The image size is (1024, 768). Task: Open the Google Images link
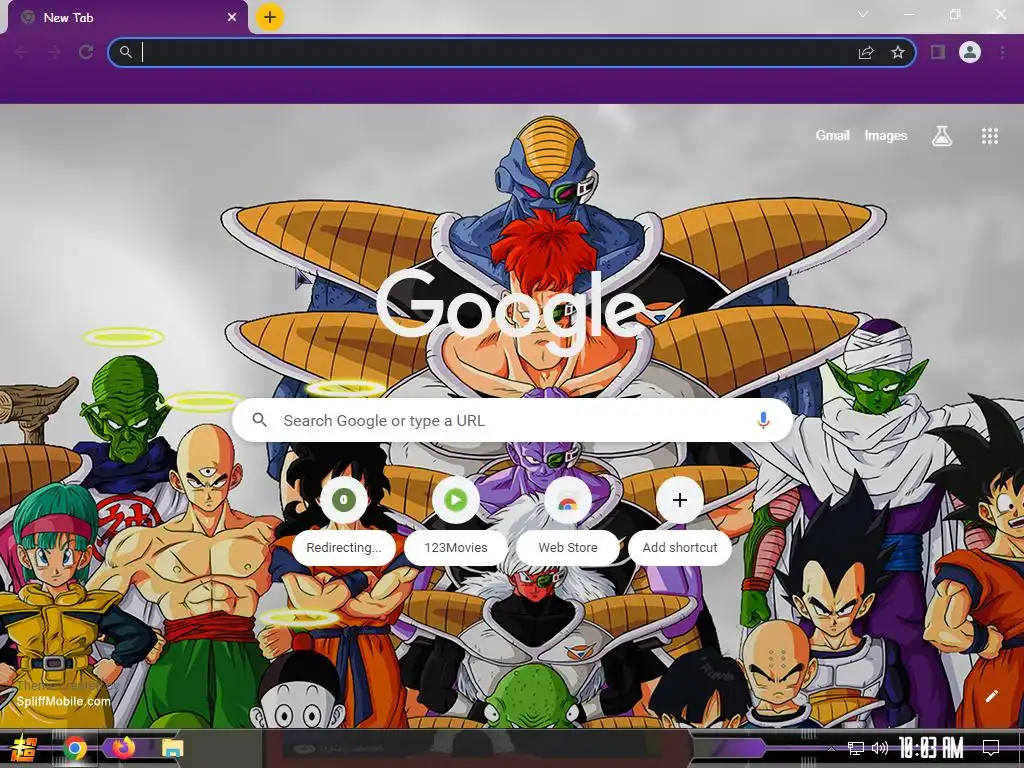pyautogui.click(x=886, y=135)
